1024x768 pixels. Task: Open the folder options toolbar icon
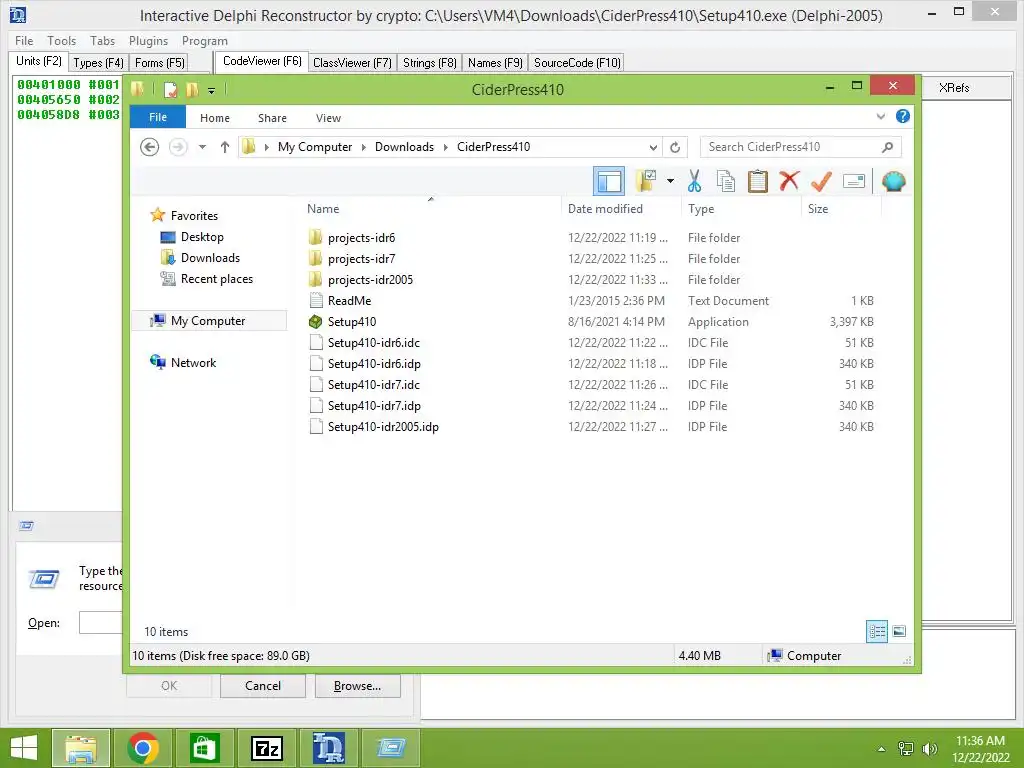click(645, 181)
